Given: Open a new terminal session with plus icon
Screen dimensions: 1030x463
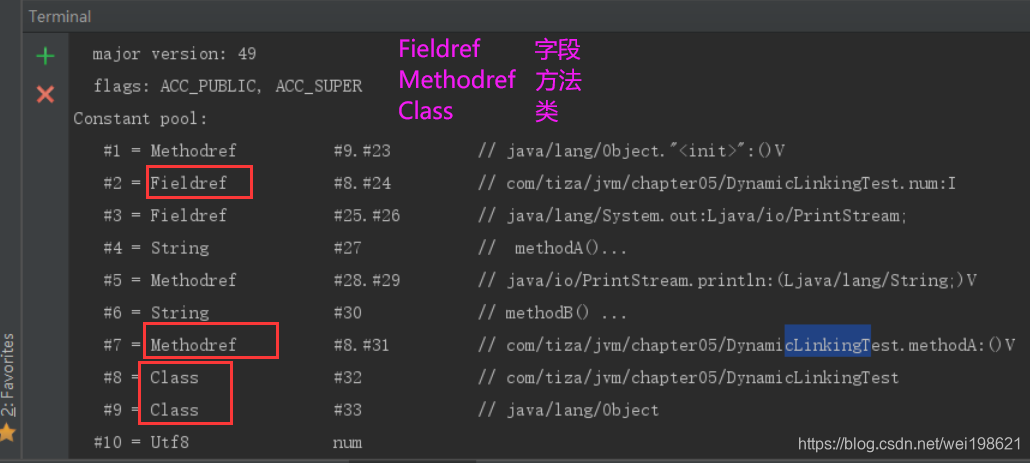Looking at the screenshot, I should pyautogui.click(x=45, y=56).
